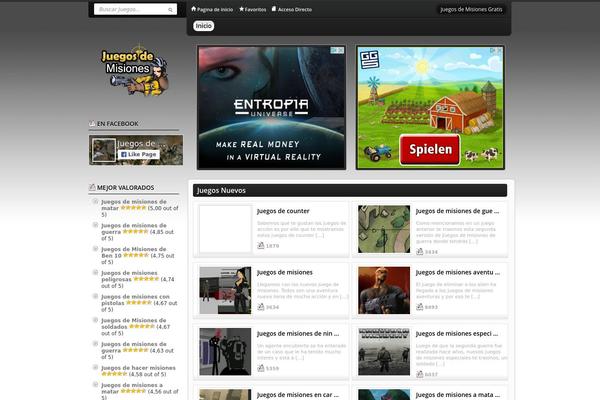Close the Entropia Universe ad
This screenshot has width=600, height=400.
pyautogui.click(x=341, y=51)
